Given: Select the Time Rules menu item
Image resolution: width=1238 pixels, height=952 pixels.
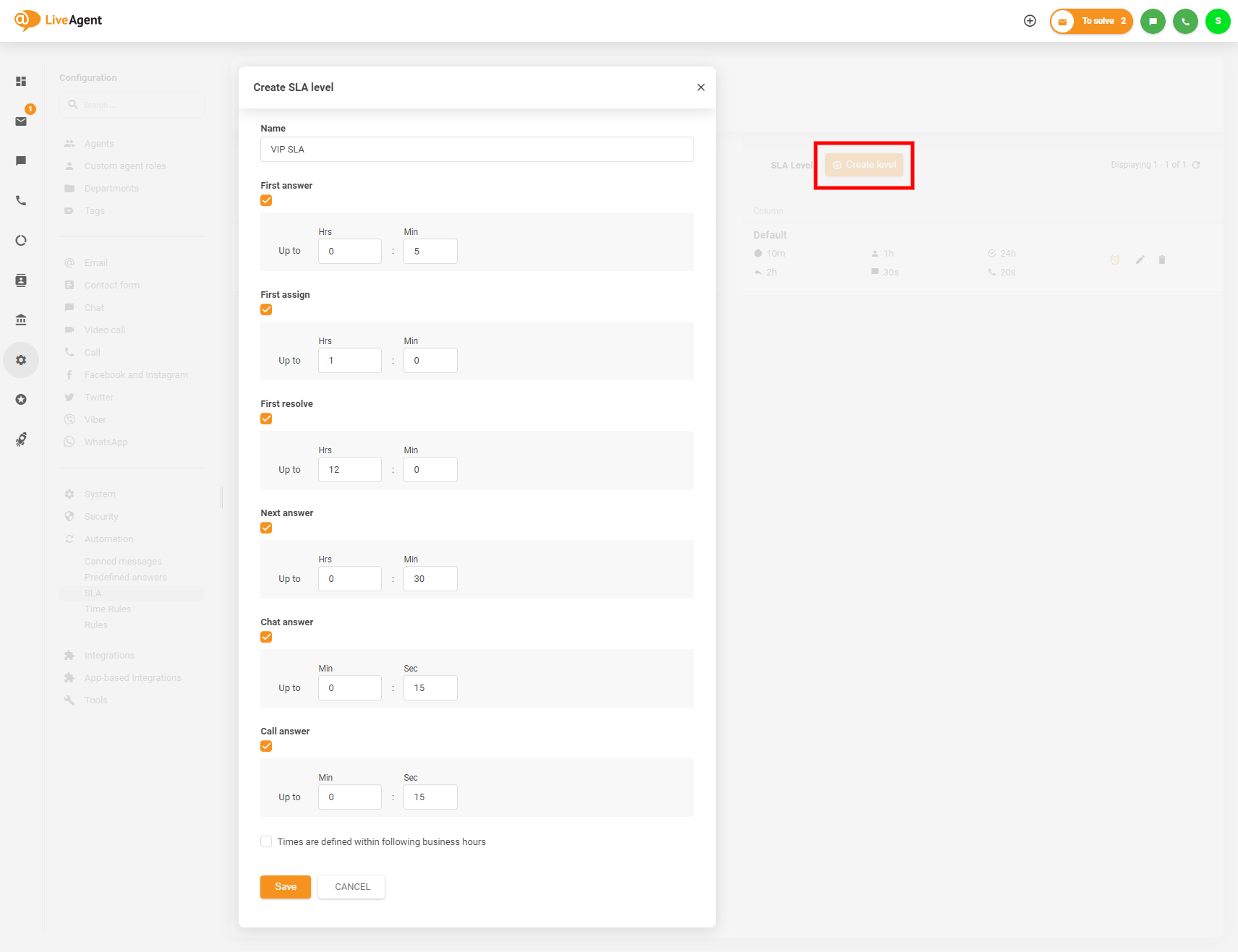Looking at the screenshot, I should tap(108, 609).
